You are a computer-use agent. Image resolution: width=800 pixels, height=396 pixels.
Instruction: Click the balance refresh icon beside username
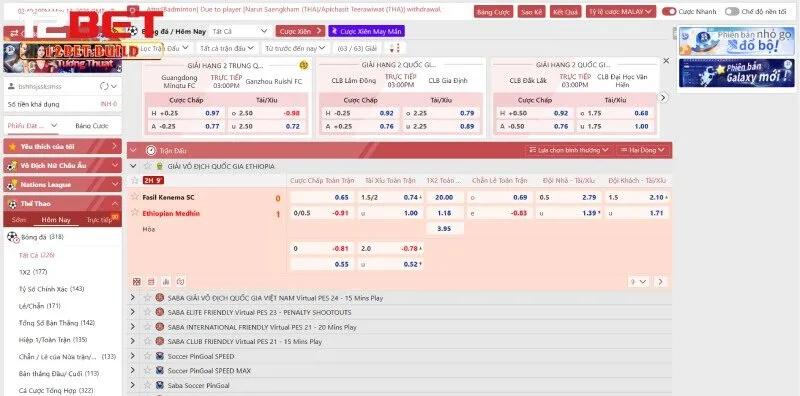click(104, 86)
